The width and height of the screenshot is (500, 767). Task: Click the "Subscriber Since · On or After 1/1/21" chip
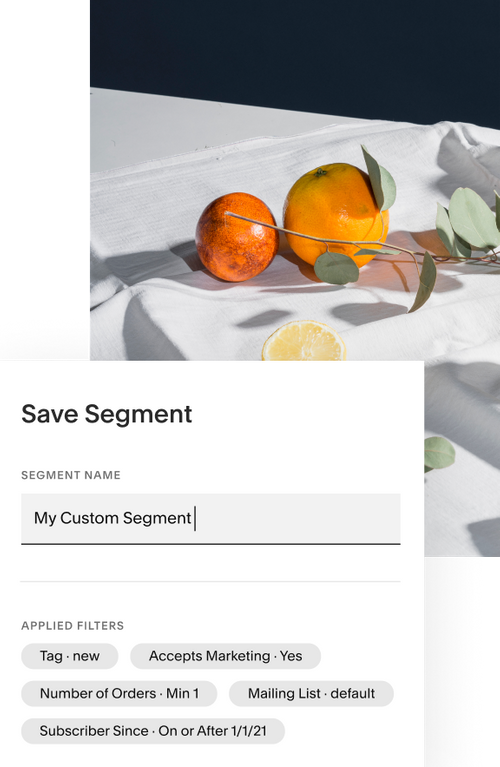(x=153, y=731)
